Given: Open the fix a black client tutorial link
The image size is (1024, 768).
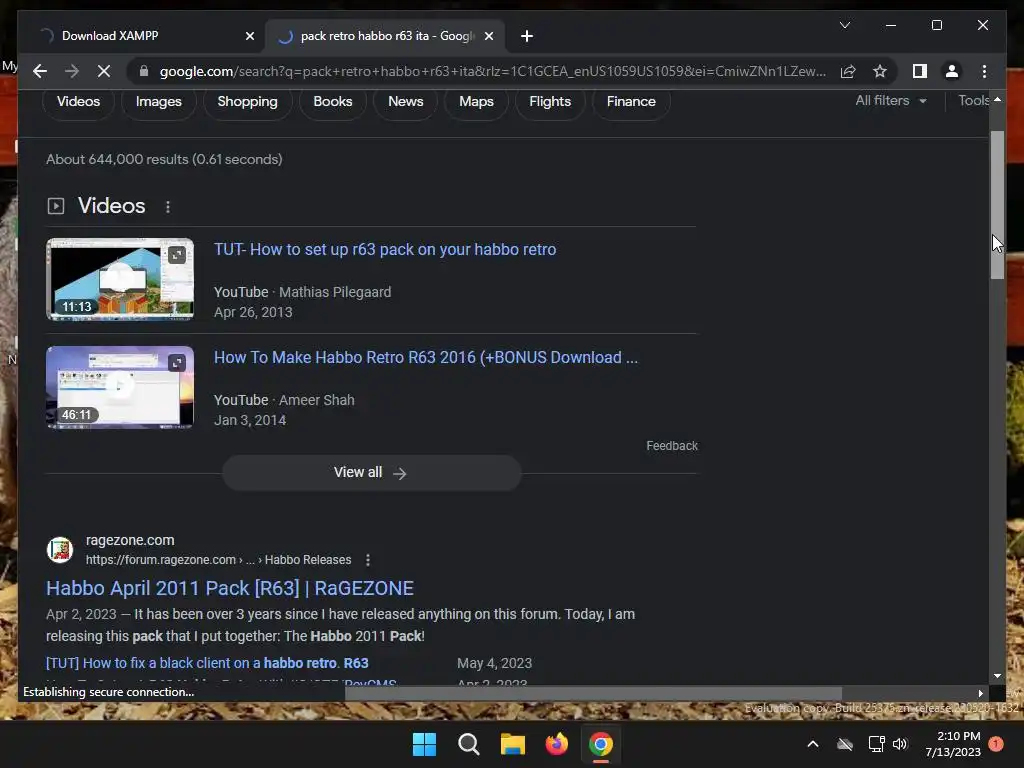Looking at the screenshot, I should click(207, 663).
